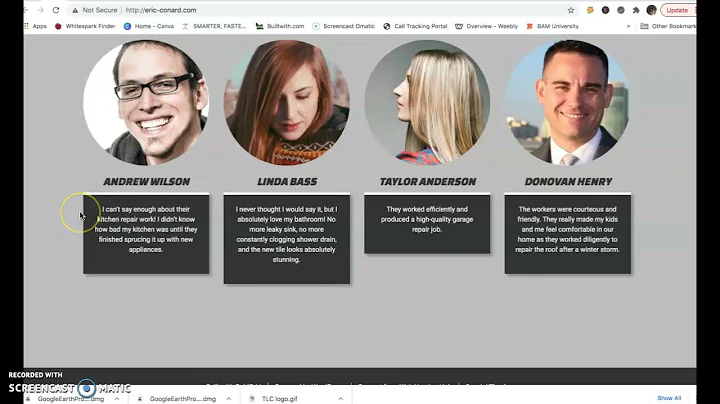
Task: Click the Canva blue favicon
Action: click(x=127, y=26)
